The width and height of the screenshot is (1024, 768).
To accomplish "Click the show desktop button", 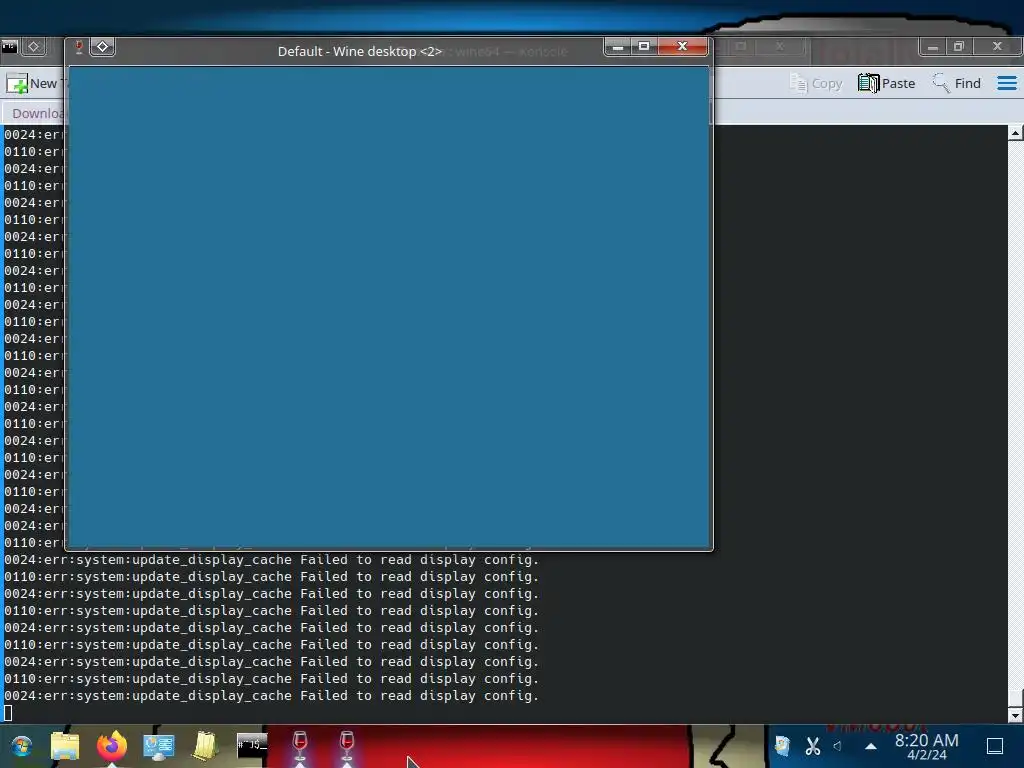I will click(995, 746).
